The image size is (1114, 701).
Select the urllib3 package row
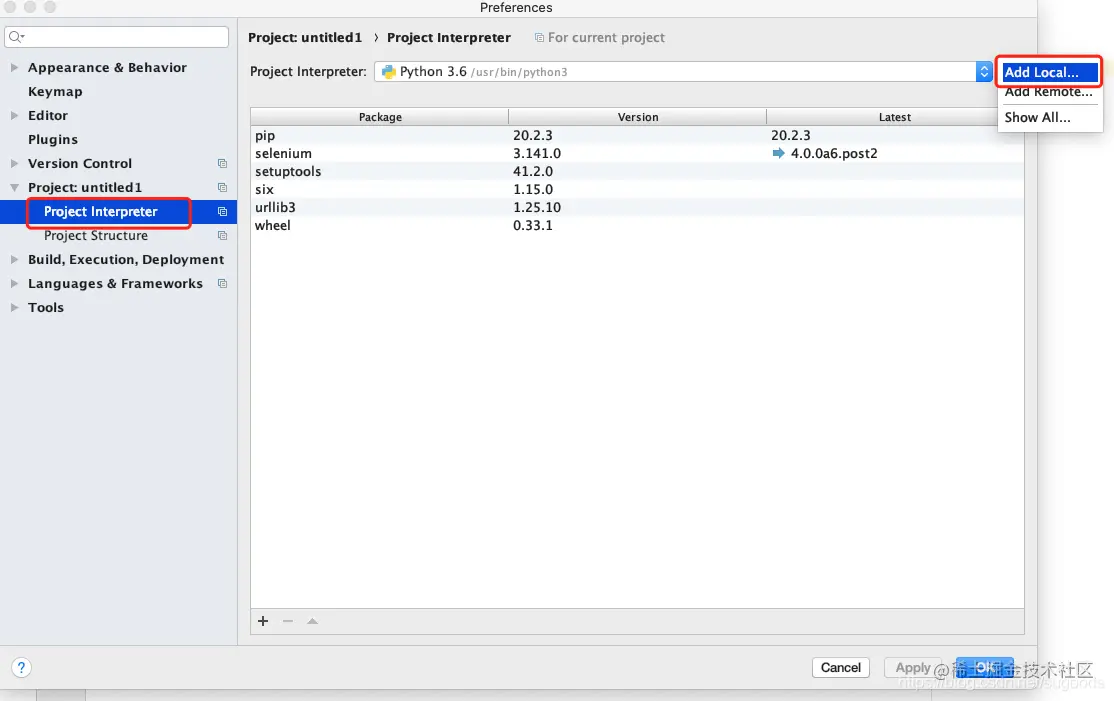637,207
